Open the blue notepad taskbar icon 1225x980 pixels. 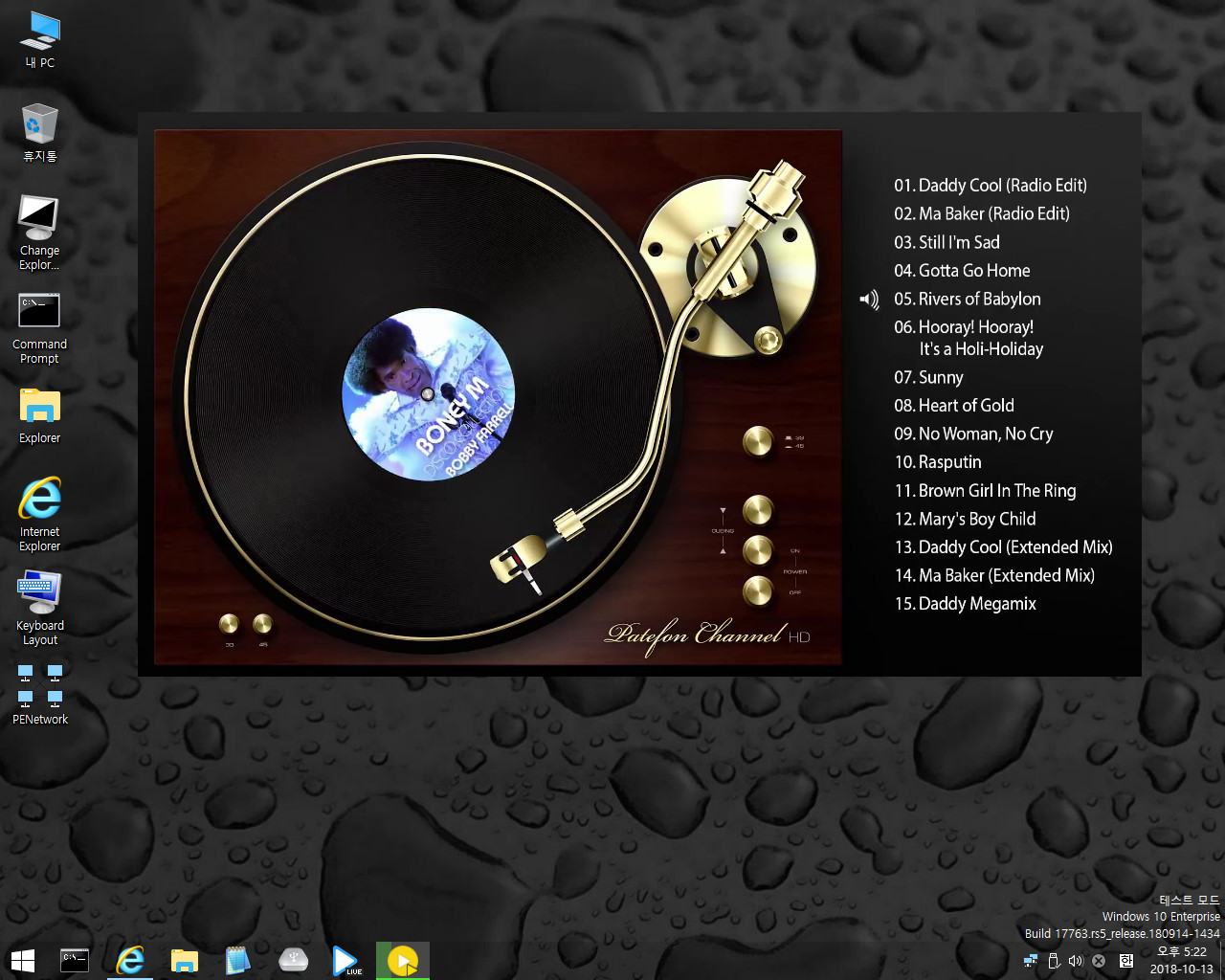tap(237, 960)
